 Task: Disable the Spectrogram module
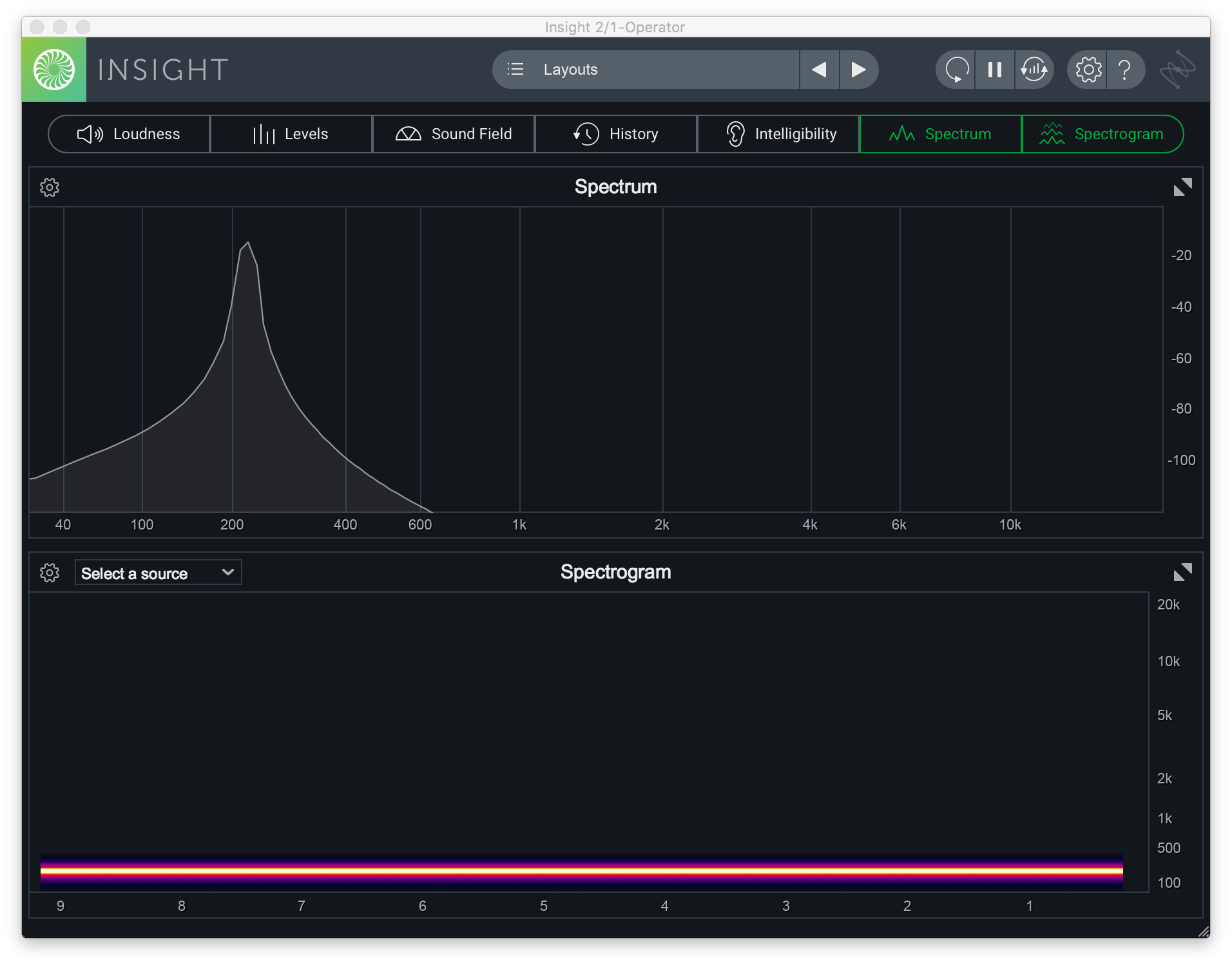1103,134
